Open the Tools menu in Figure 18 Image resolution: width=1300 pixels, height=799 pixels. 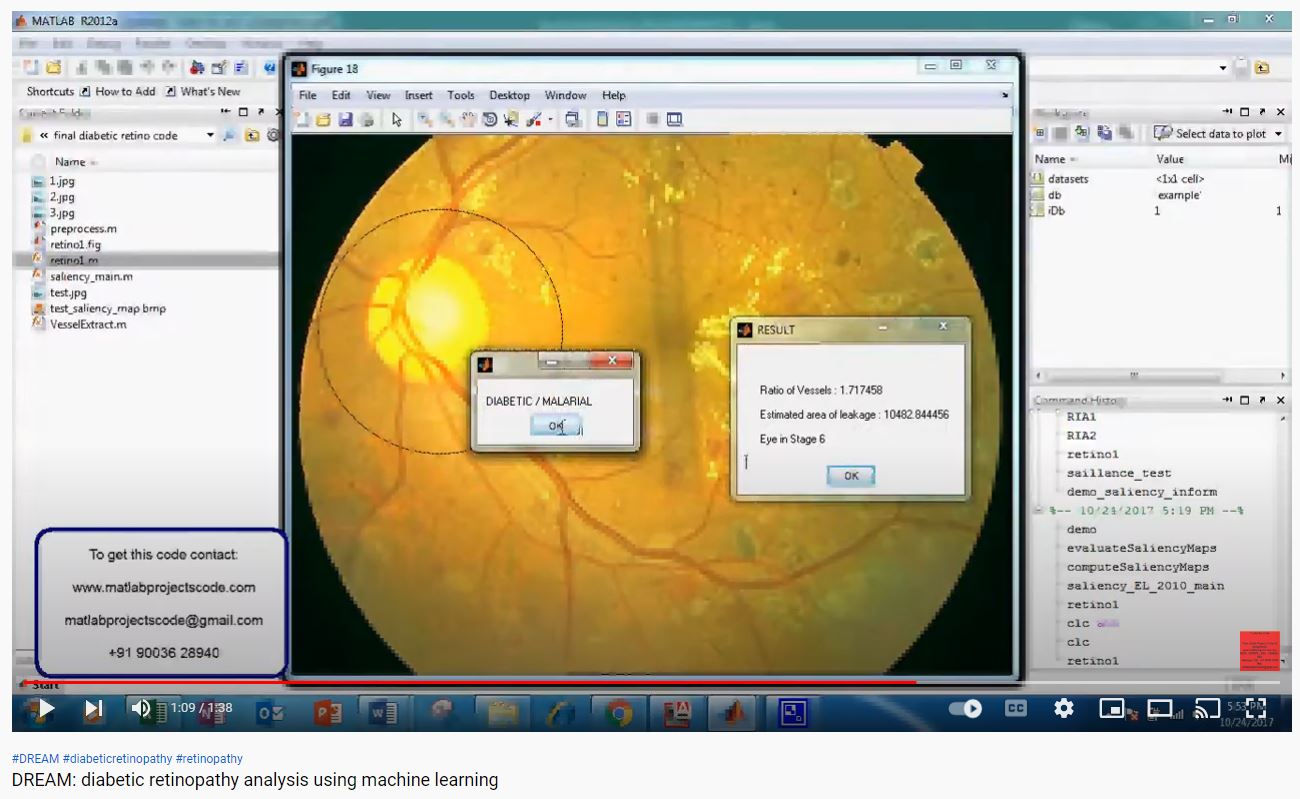(x=460, y=96)
